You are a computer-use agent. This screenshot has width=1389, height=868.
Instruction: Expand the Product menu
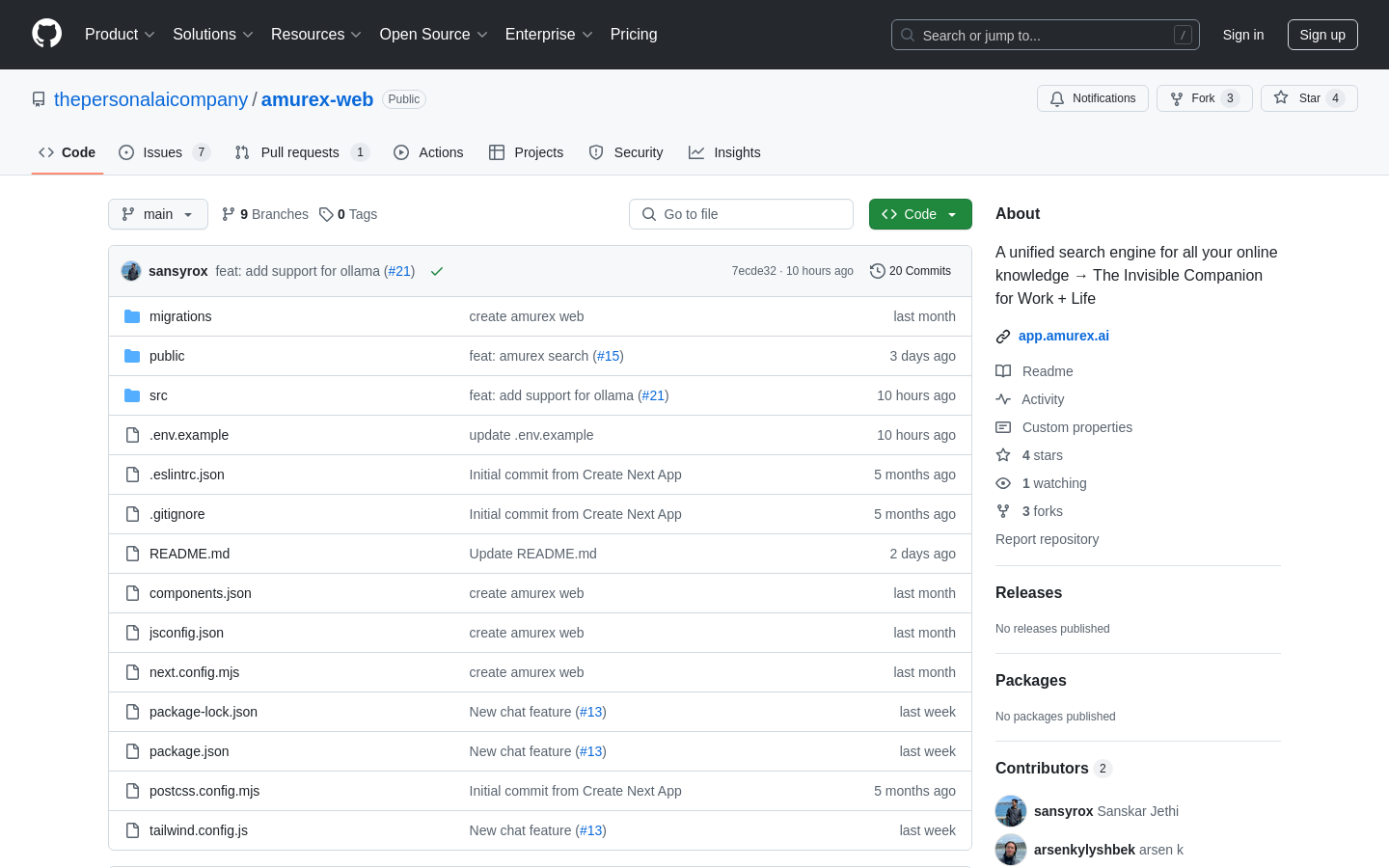click(120, 35)
